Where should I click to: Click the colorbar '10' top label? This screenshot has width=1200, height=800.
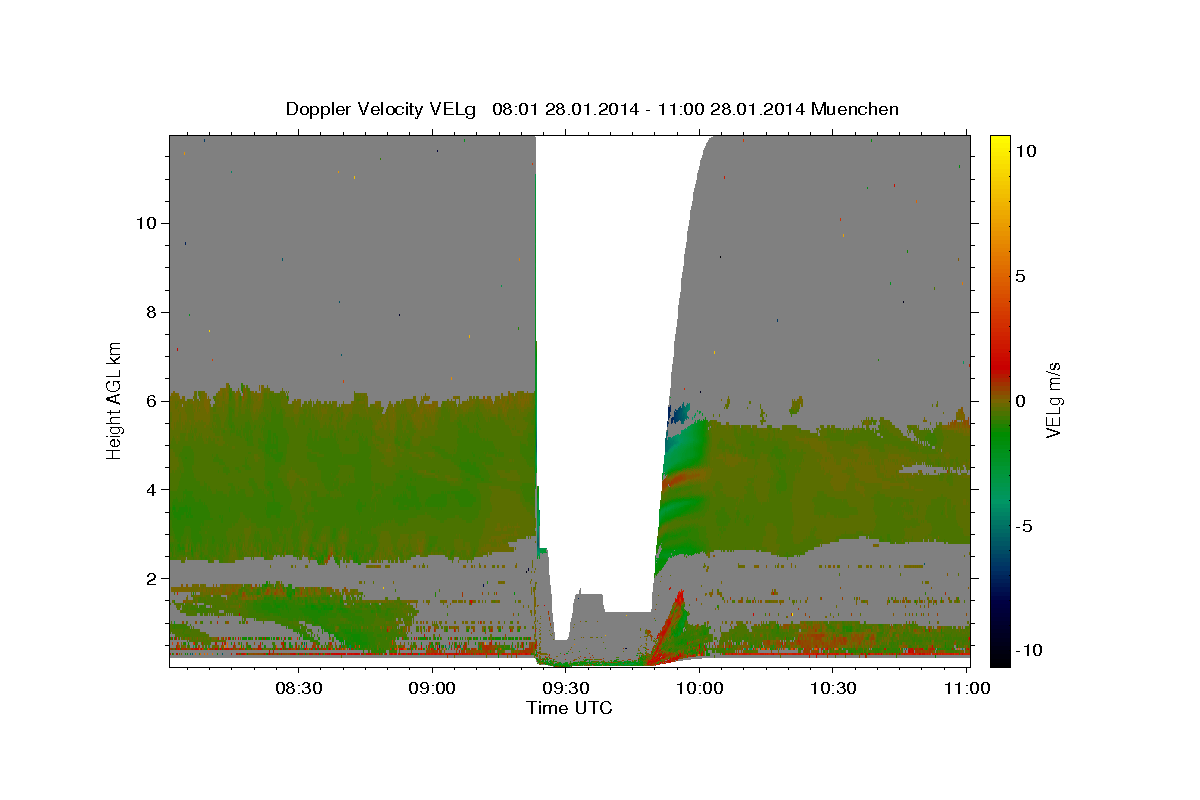pyautogui.click(x=1025, y=150)
